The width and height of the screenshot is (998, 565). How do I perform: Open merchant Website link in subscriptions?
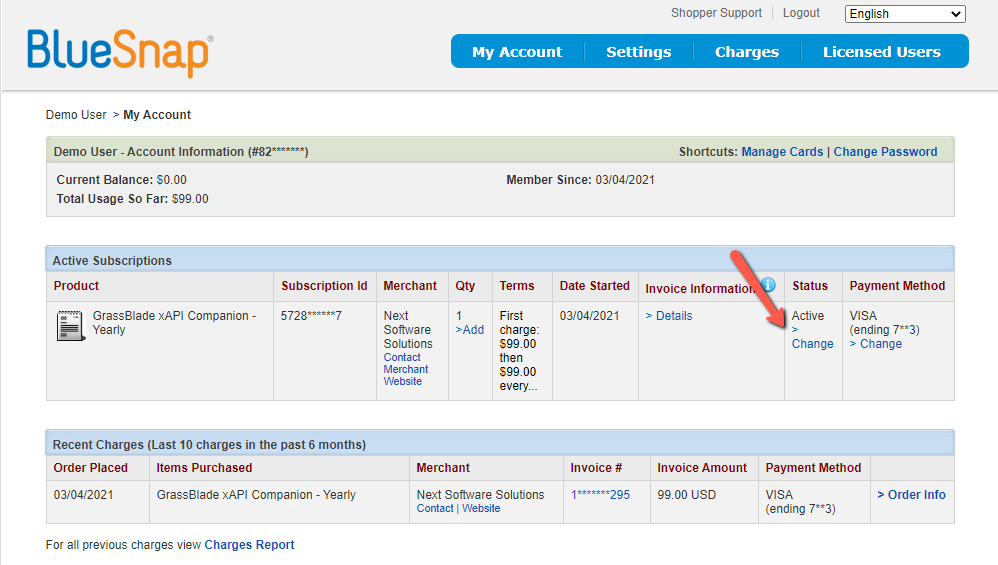(x=402, y=381)
